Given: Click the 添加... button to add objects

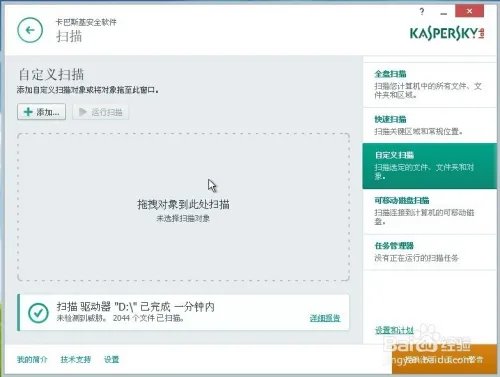Looking at the screenshot, I should point(41,112).
